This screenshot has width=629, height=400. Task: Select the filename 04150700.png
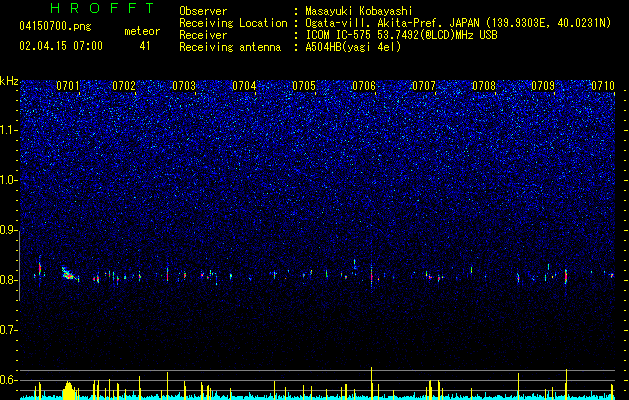pos(55,27)
